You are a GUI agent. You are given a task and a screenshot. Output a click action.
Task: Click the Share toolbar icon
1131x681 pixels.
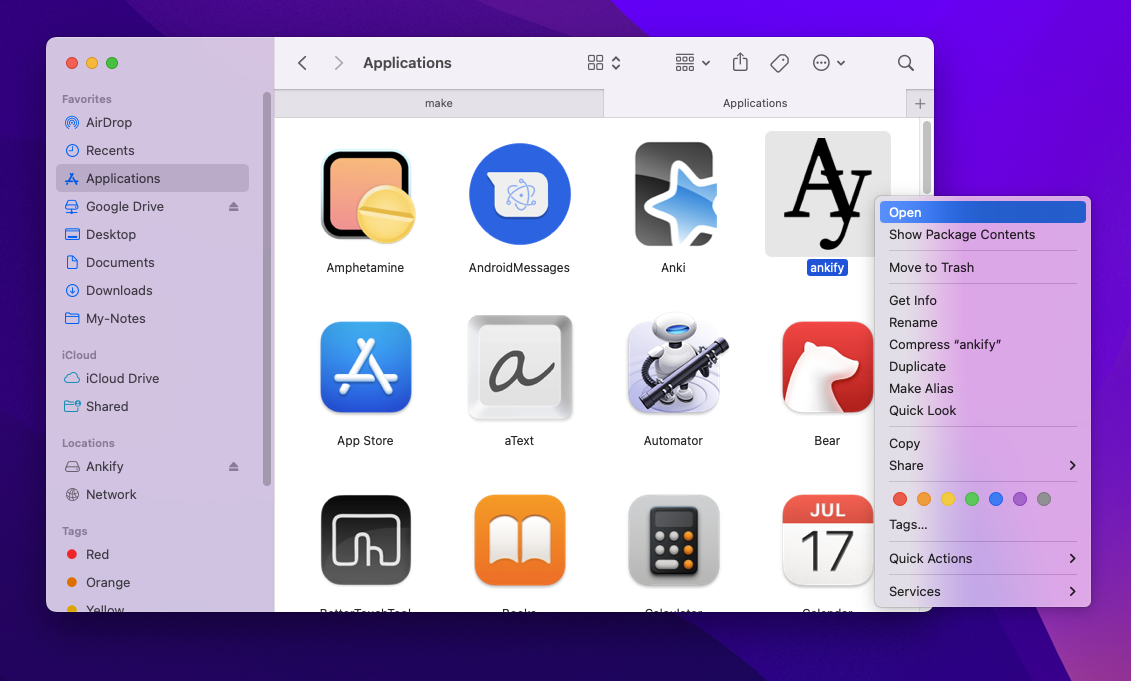(740, 63)
